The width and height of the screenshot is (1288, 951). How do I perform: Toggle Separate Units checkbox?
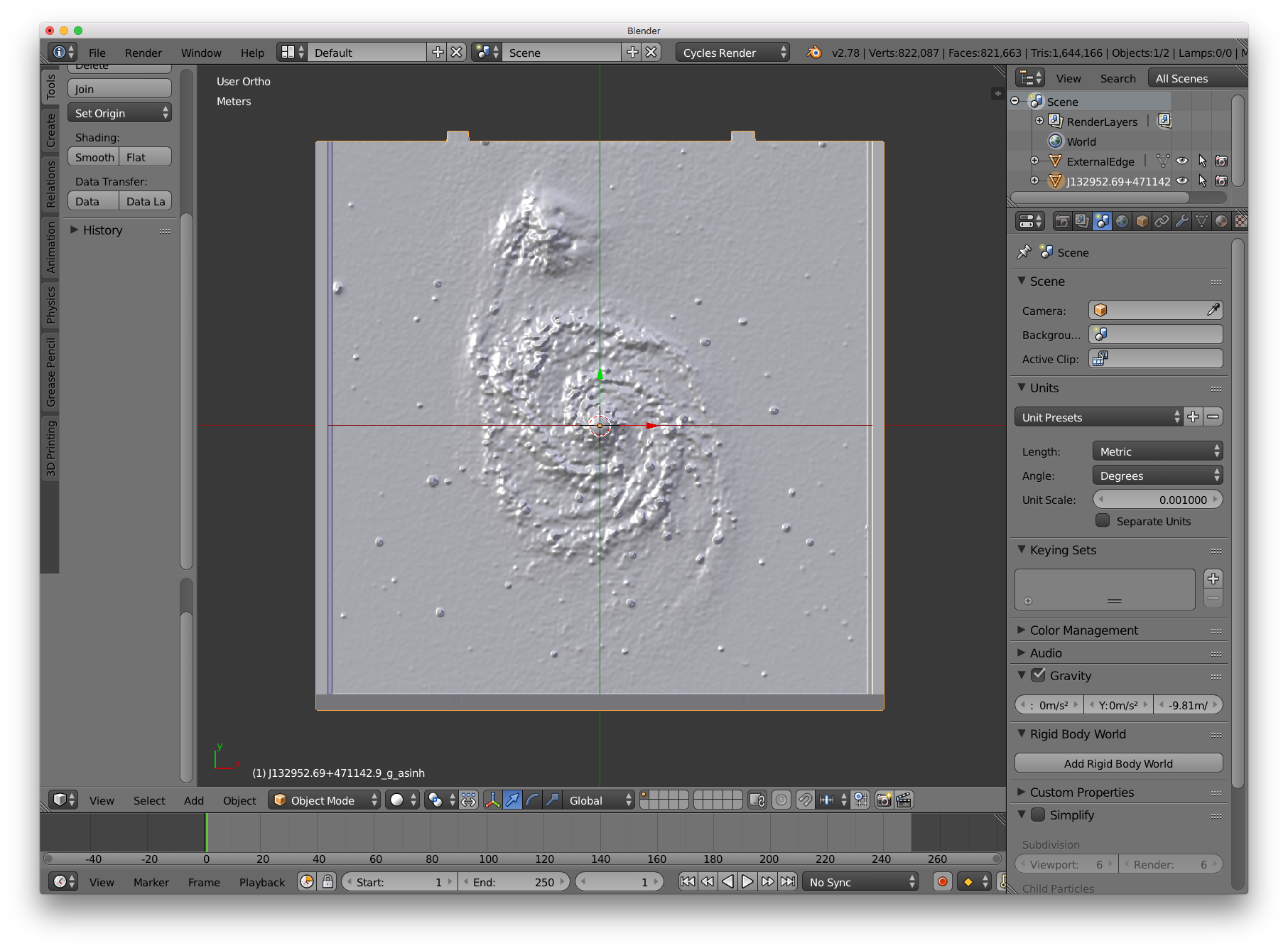1103,521
